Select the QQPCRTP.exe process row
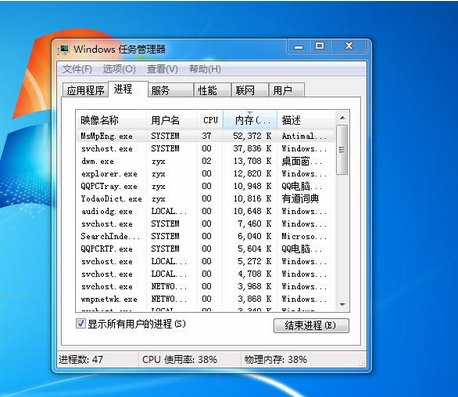 tap(205, 249)
